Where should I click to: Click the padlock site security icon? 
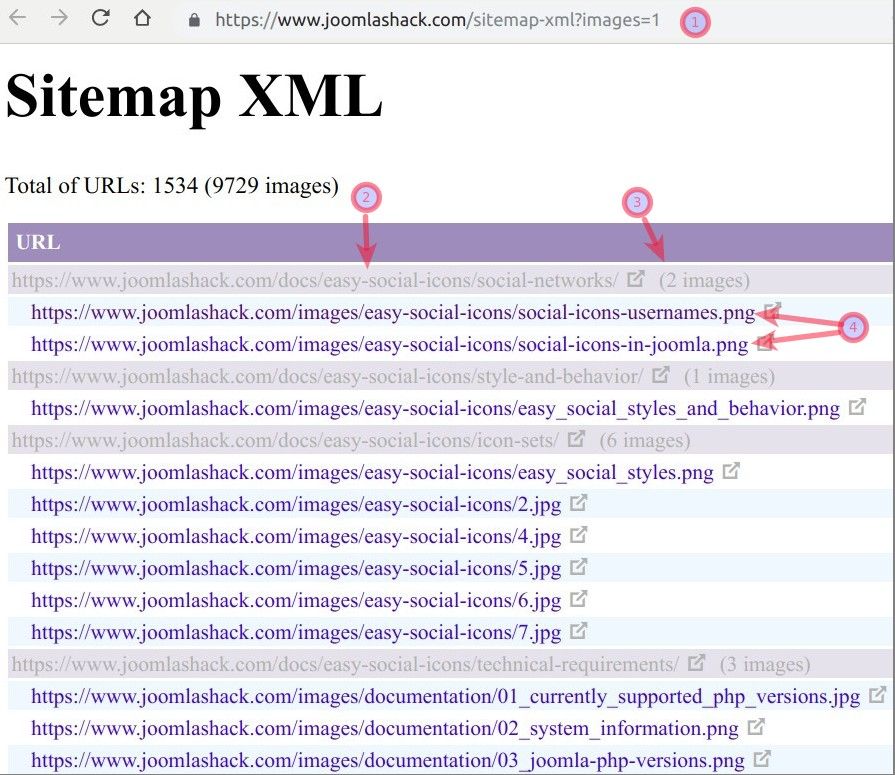click(x=194, y=21)
